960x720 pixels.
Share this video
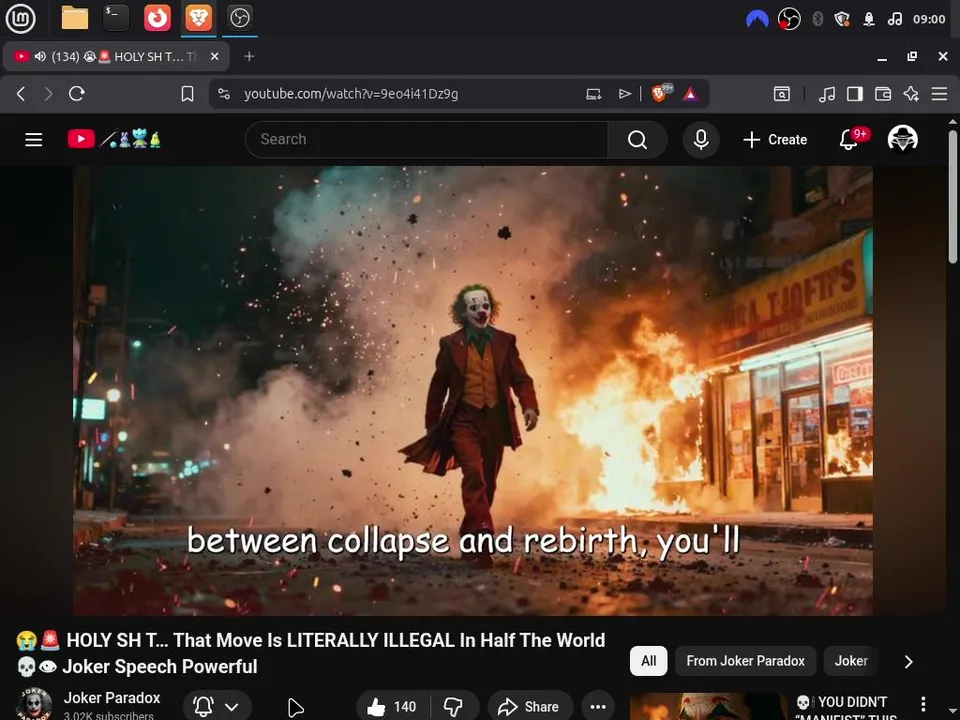530,707
